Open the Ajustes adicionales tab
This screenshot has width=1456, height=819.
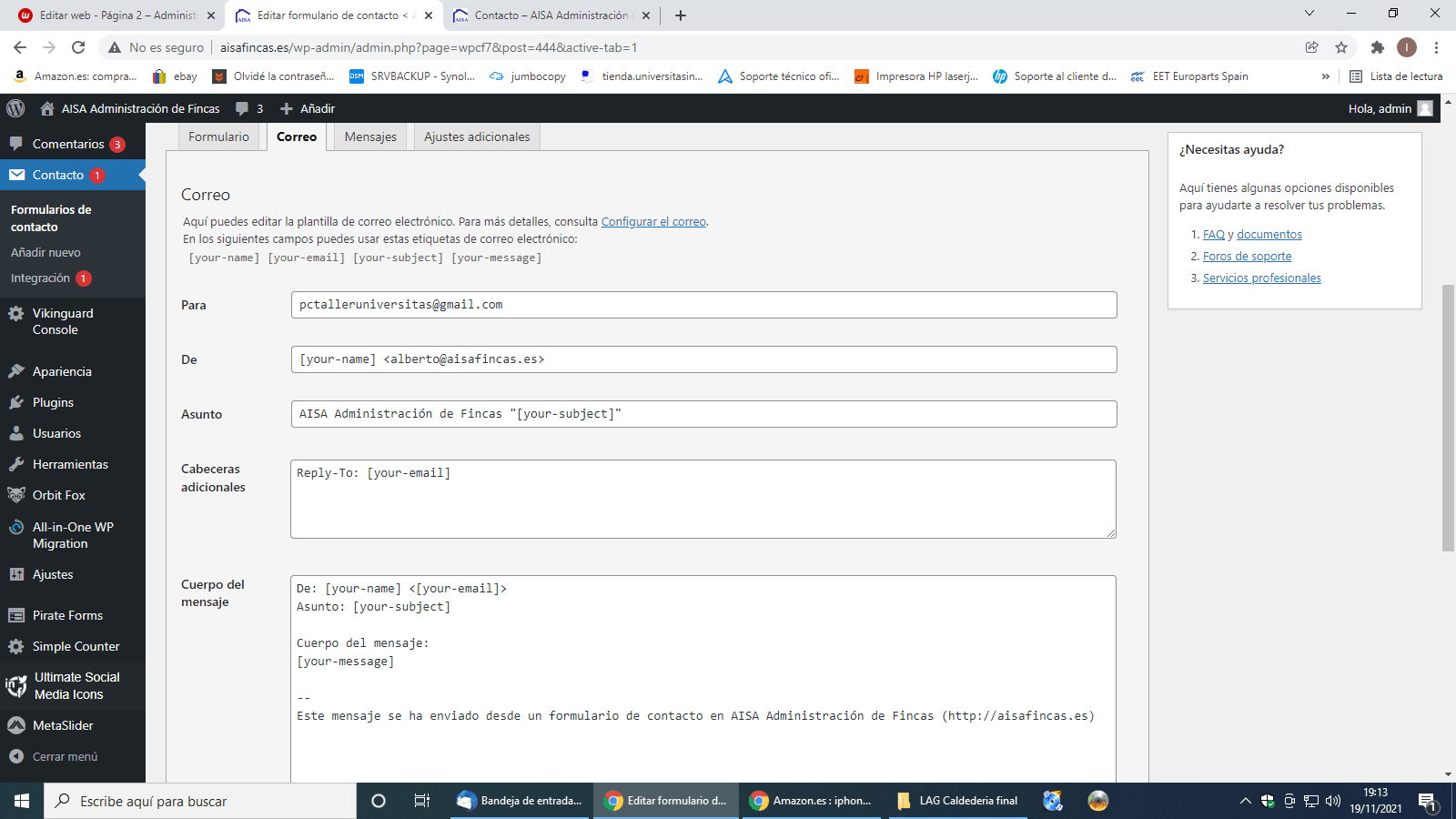[477, 136]
